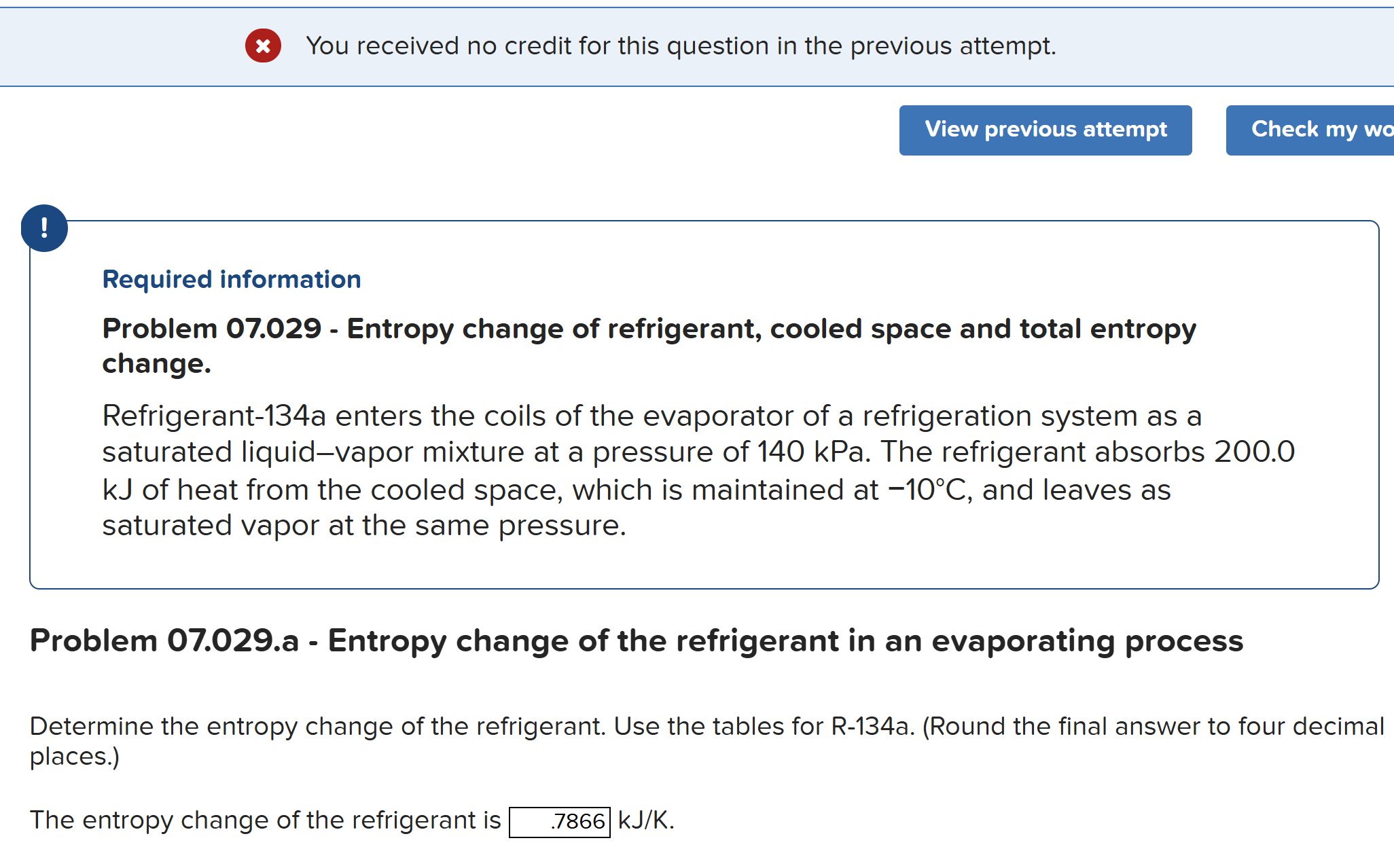
Task: Select the warning badge near Required information
Action: 43,228
